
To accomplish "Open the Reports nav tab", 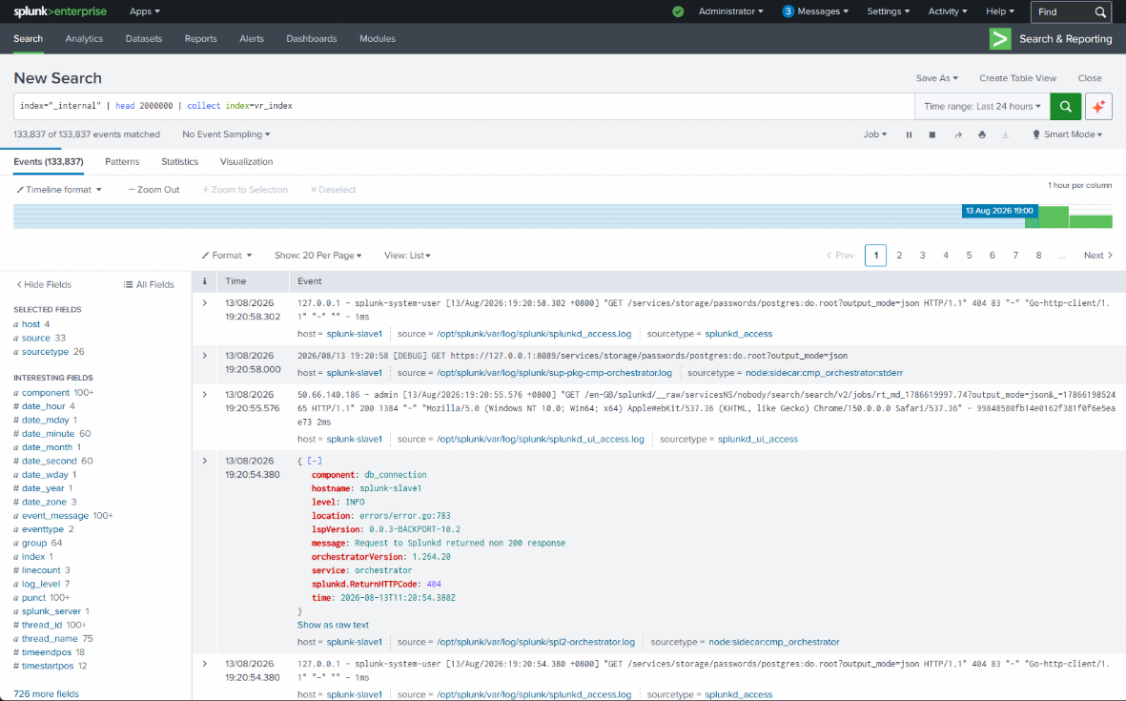I will [x=200, y=39].
